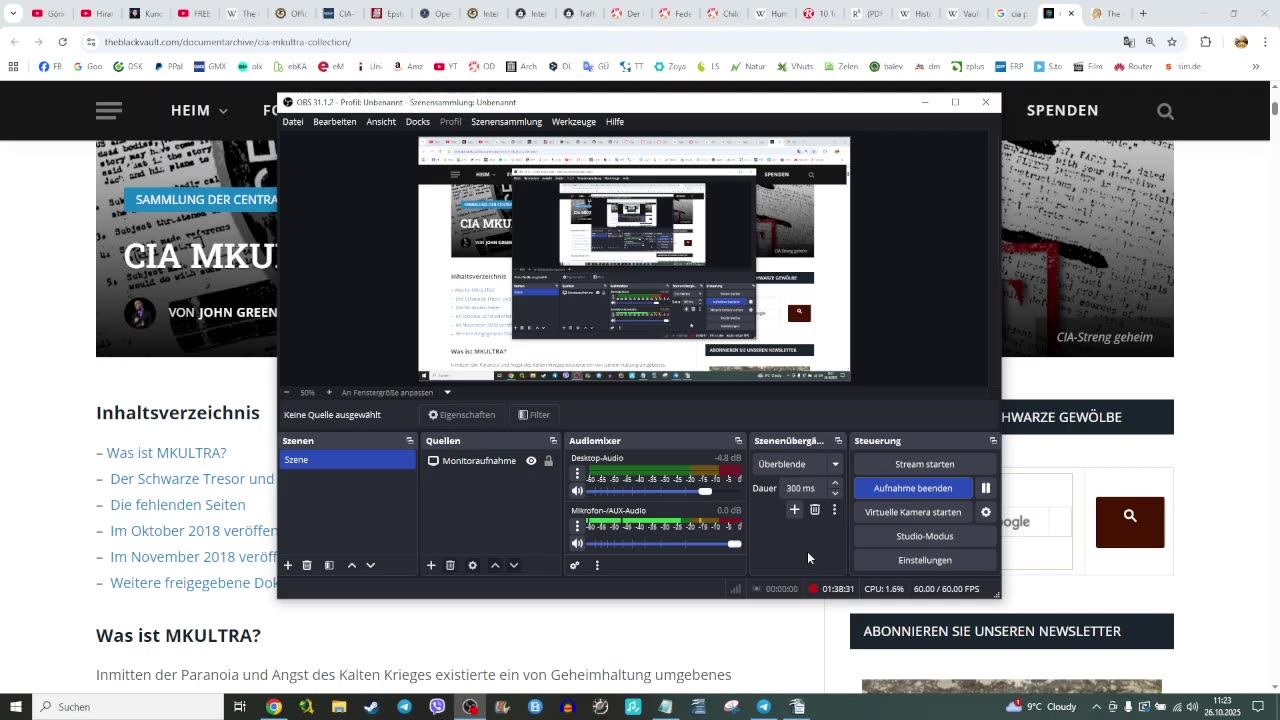Viewport: 1280px width, 720px height.
Task: Open the Hilfe menu in OBS
Action: (x=615, y=122)
